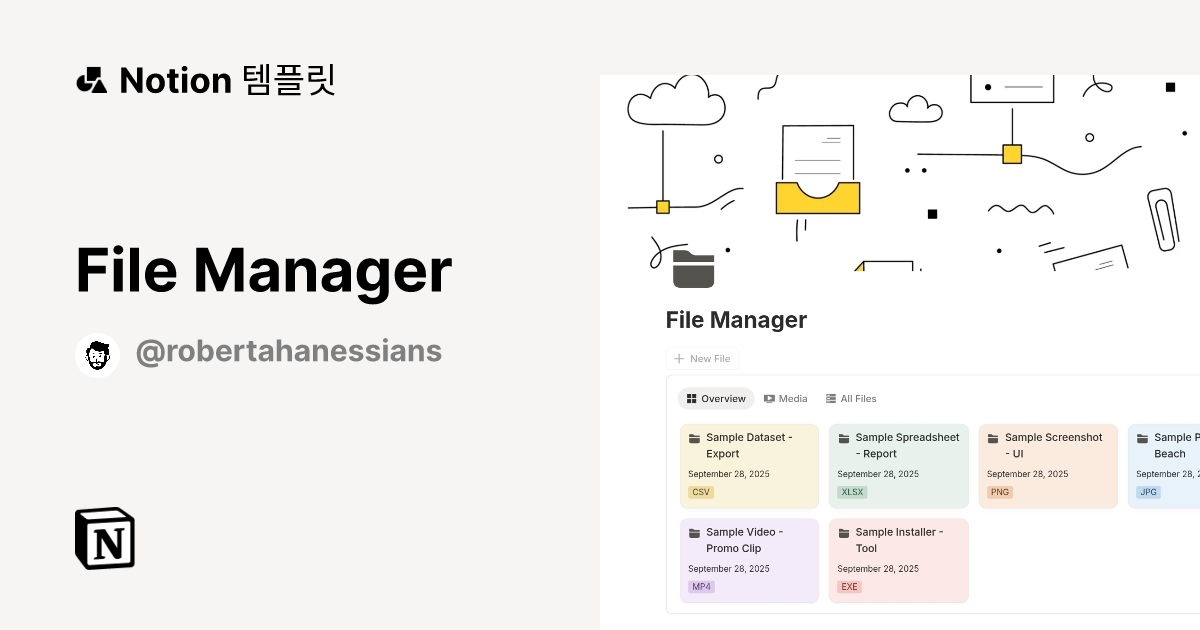Open the @robertahanessians profile link
The image size is (1200, 630).
pos(289,351)
